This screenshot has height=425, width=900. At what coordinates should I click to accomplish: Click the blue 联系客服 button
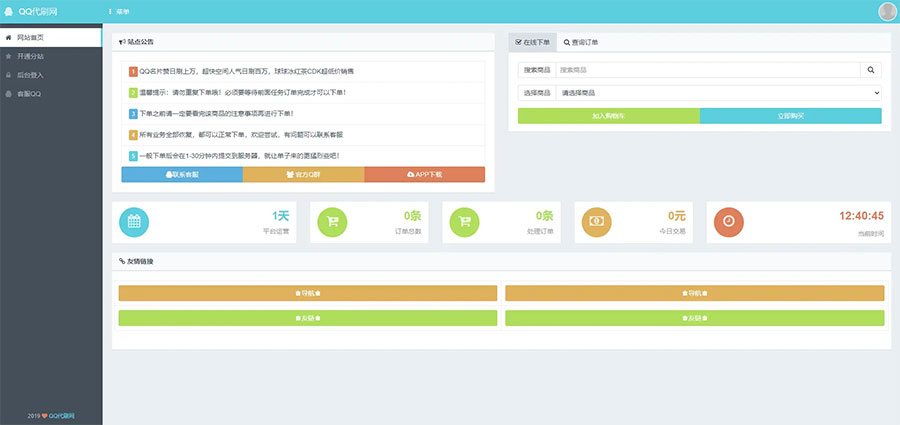click(x=182, y=175)
